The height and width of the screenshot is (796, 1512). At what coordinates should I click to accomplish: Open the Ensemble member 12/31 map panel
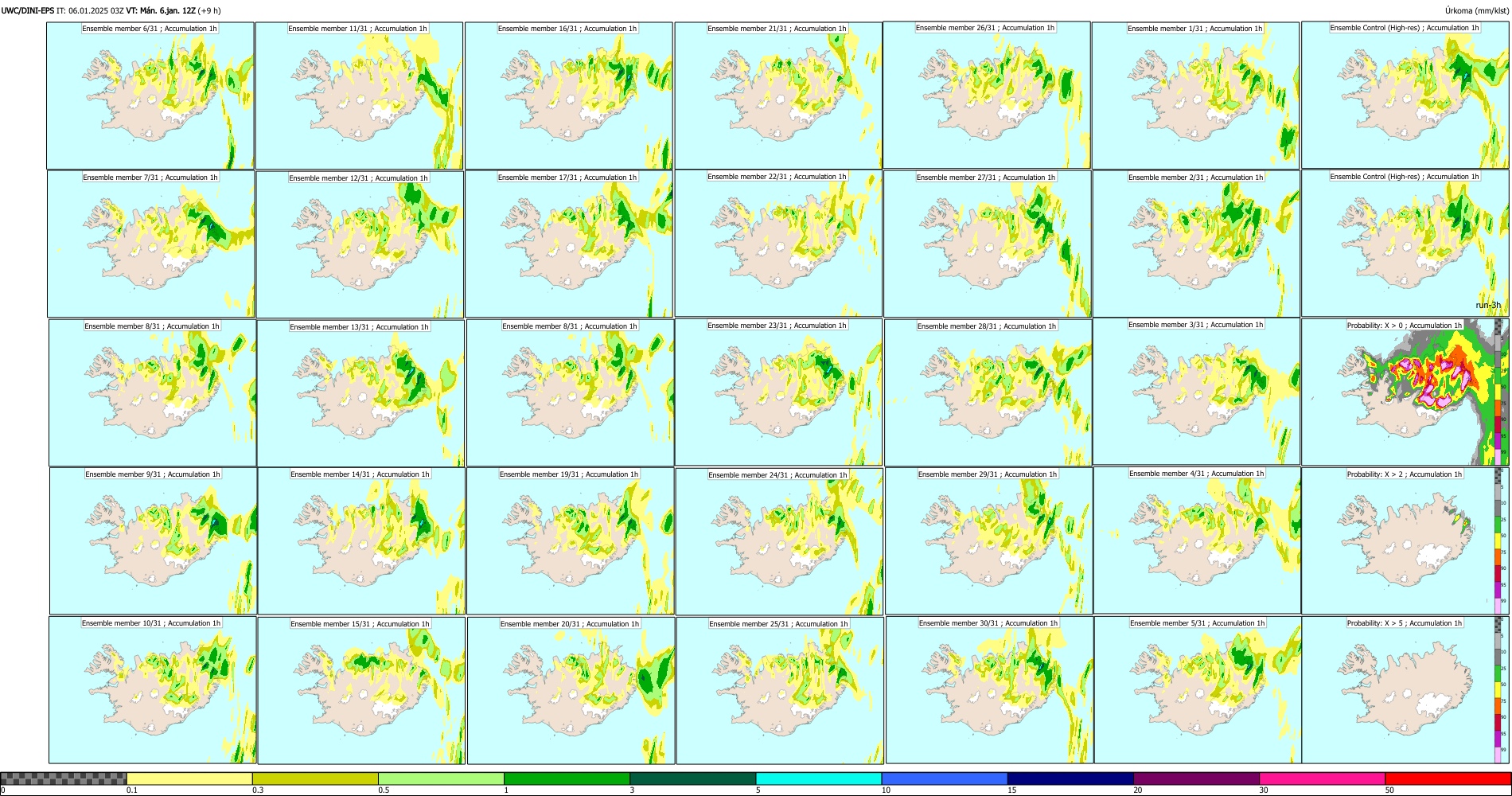pyautogui.click(x=360, y=244)
